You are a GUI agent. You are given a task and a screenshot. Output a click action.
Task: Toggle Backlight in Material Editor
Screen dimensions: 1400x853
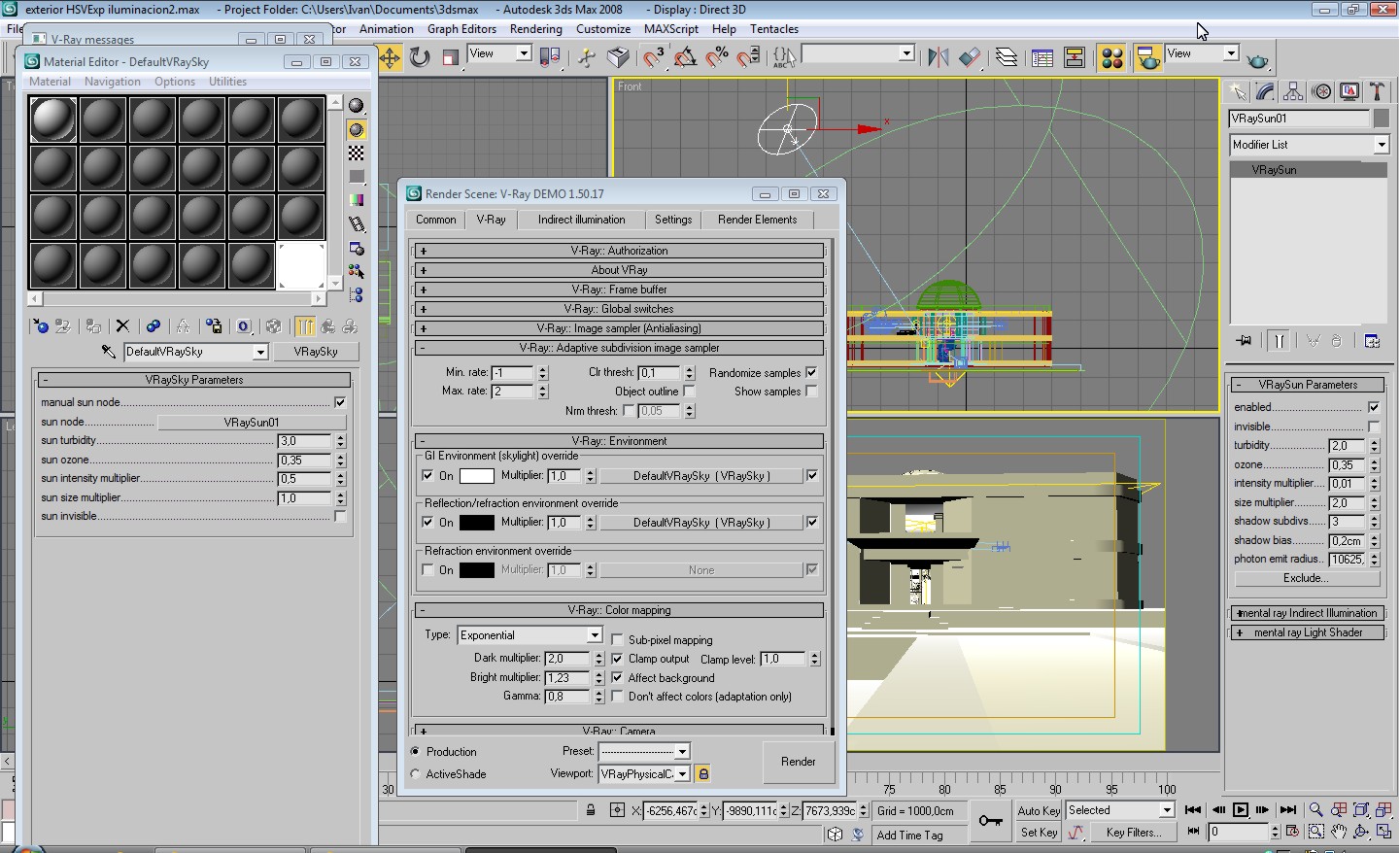pyautogui.click(x=357, y=130)
